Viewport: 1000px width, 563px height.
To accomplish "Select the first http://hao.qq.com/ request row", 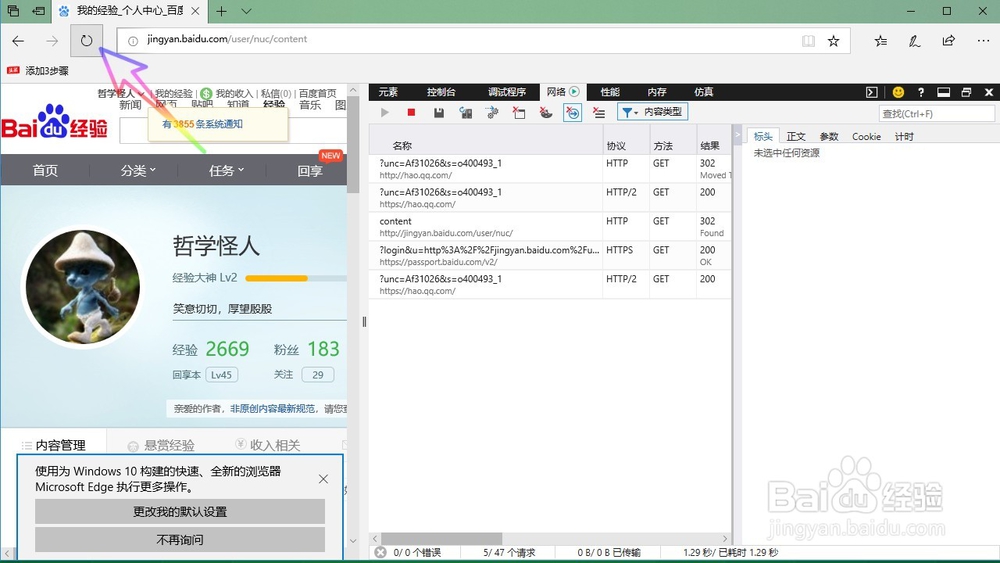I will click(x=550, y=168).
